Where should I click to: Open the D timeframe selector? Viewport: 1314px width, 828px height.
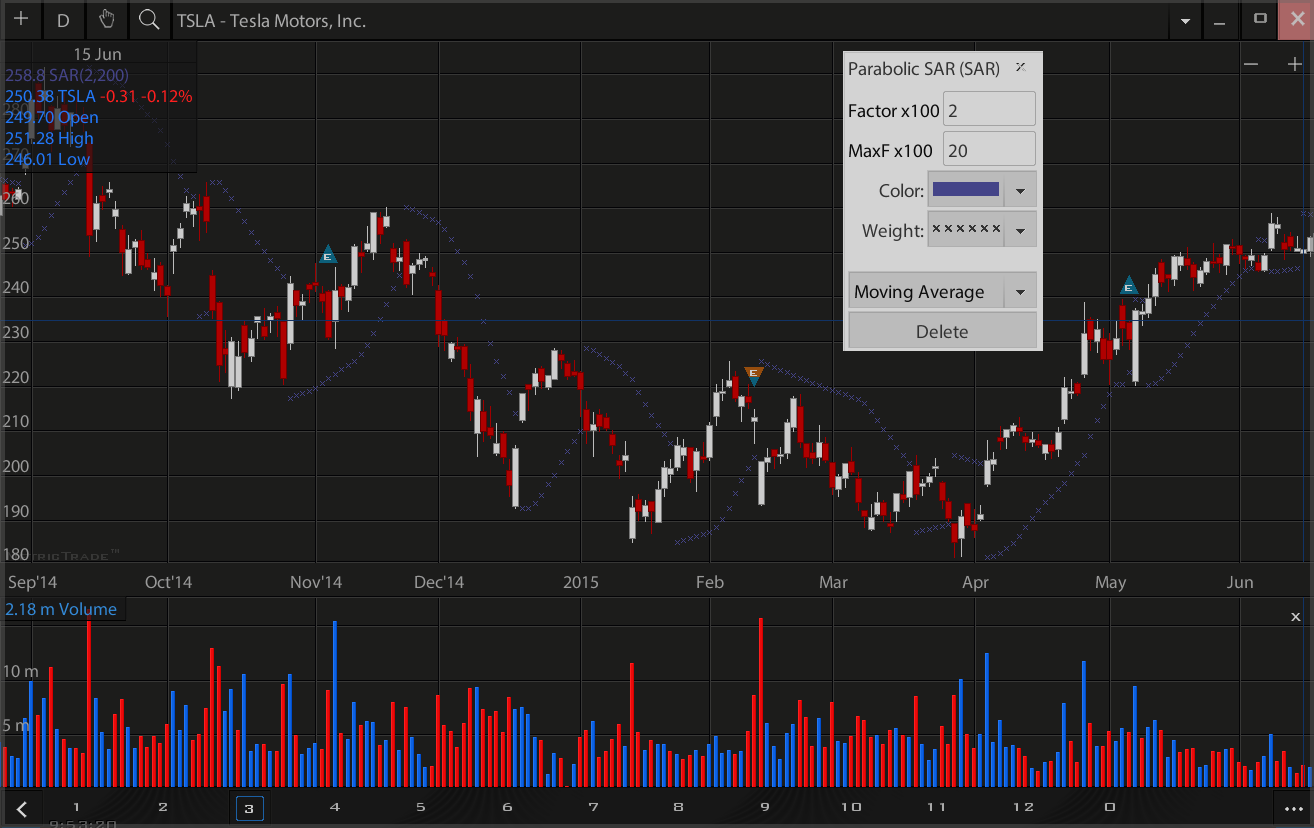[x=64, y=20]
